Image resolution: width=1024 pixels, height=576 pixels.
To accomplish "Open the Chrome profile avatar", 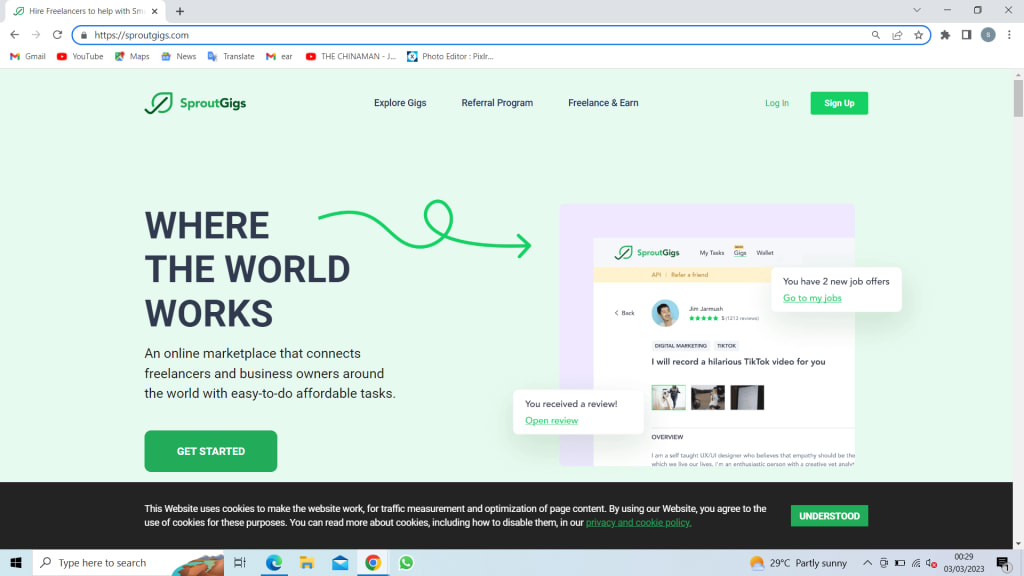I will click(988, 35).
